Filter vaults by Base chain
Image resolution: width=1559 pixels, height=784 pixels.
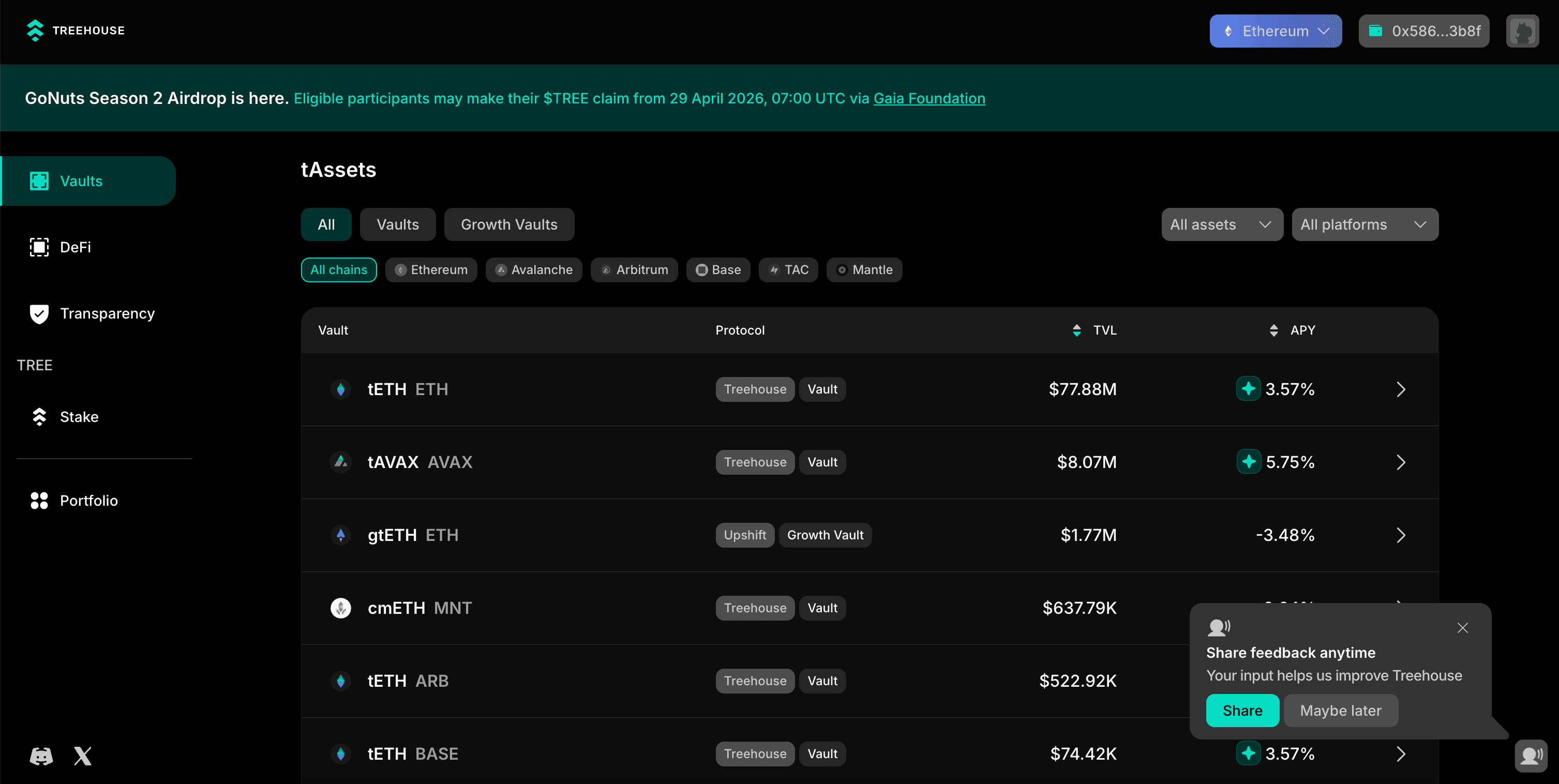click(x=718, y=270)
